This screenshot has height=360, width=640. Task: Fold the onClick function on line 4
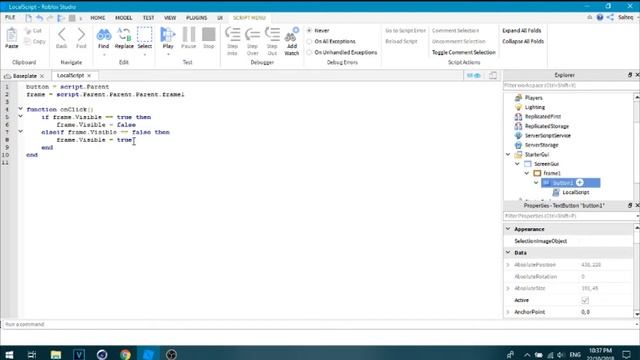coord(20,109)
